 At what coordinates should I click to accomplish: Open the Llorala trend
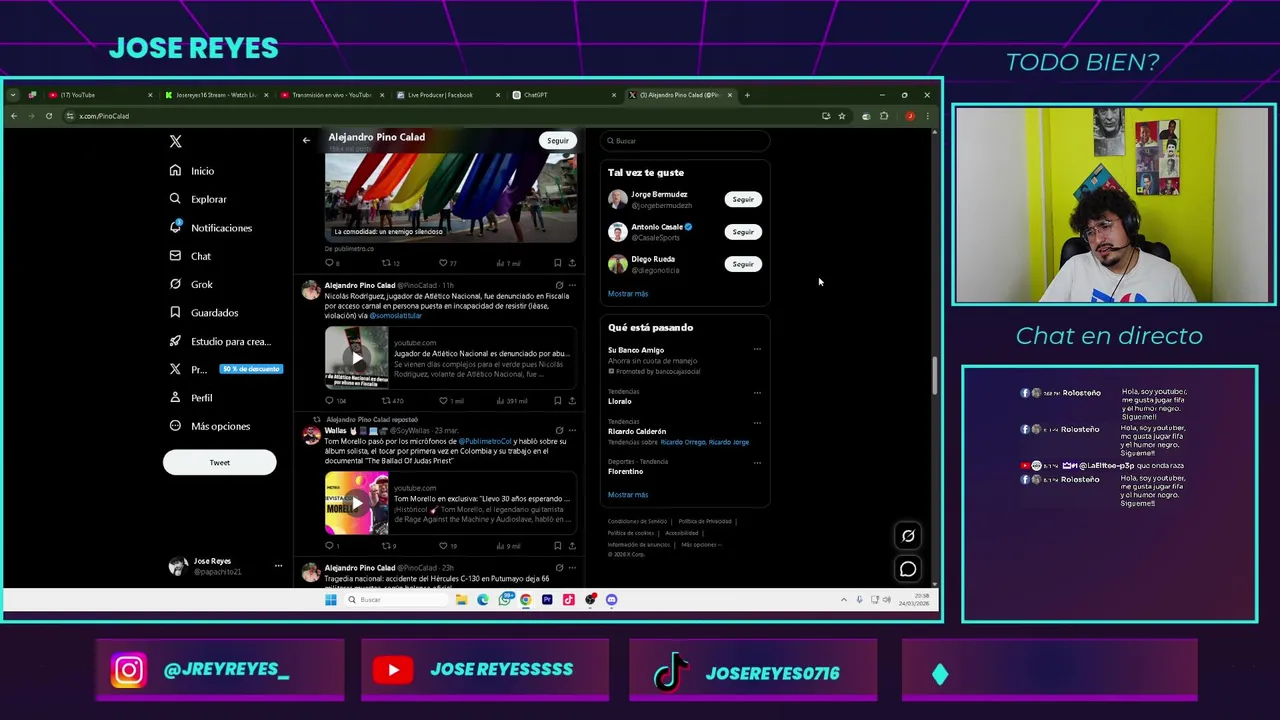point(620,401)
